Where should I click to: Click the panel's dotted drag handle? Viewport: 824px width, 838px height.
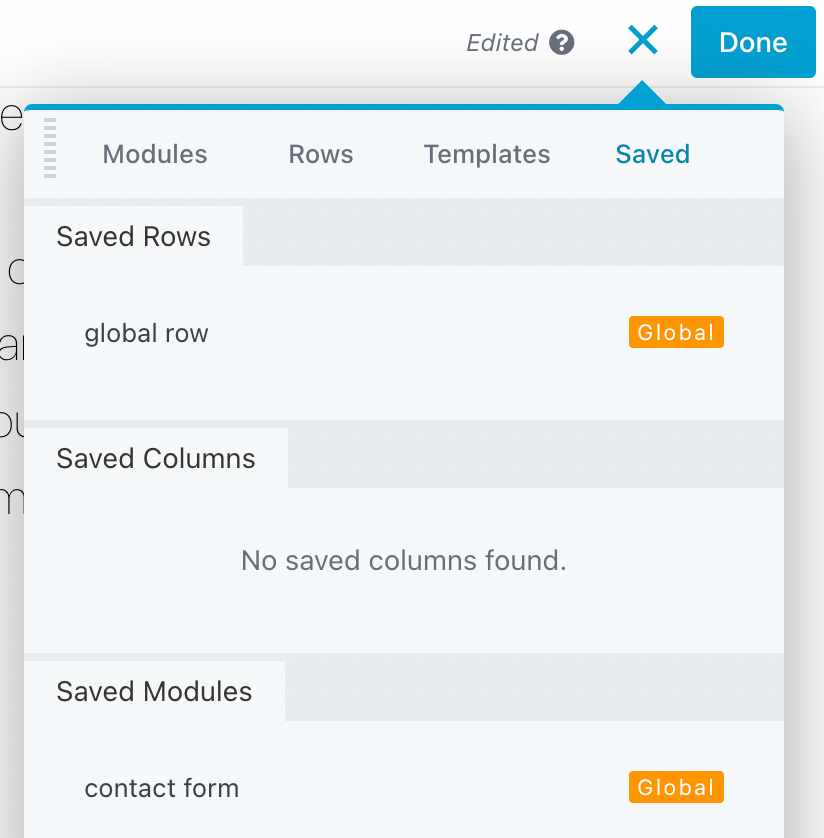point(50,148)
